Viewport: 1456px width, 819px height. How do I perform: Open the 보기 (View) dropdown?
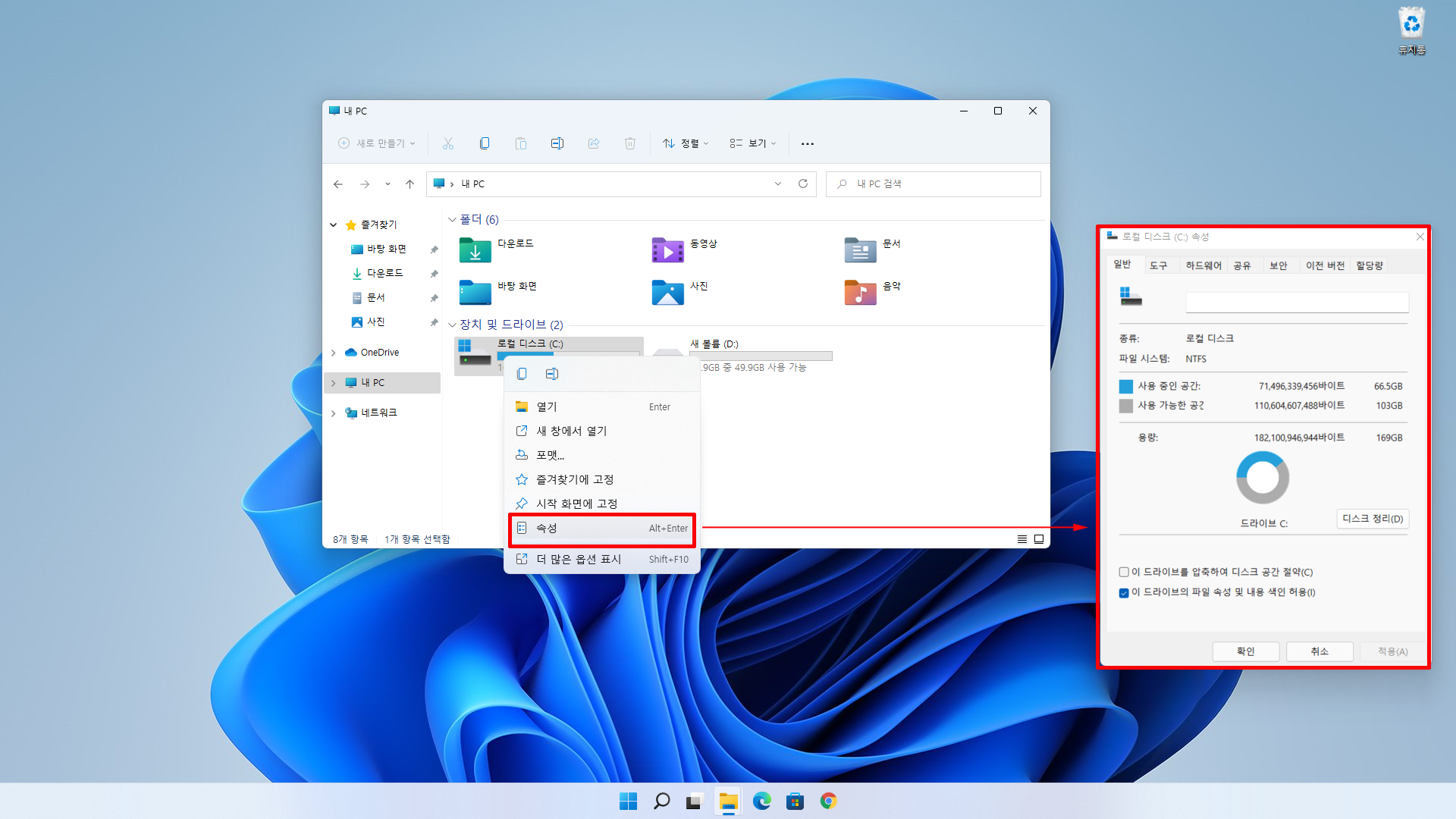coord(753,143)
